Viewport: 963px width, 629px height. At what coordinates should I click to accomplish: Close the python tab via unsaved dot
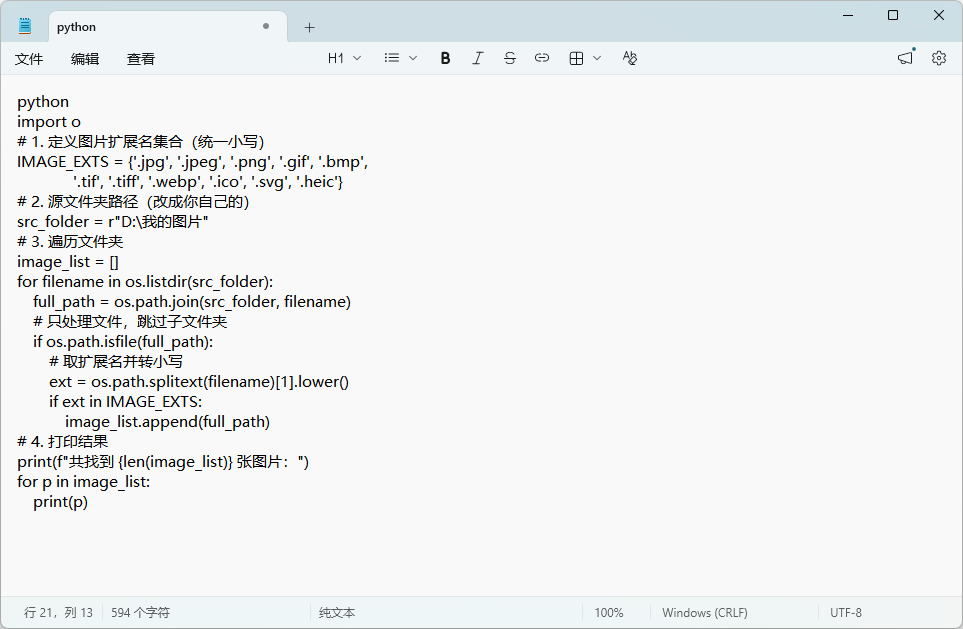pos(266,26)
